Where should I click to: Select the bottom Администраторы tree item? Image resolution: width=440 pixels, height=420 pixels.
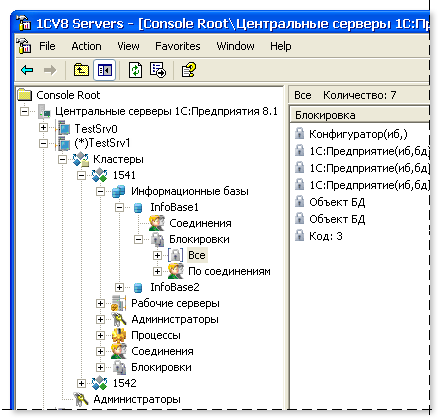click(x=137, y=399)
